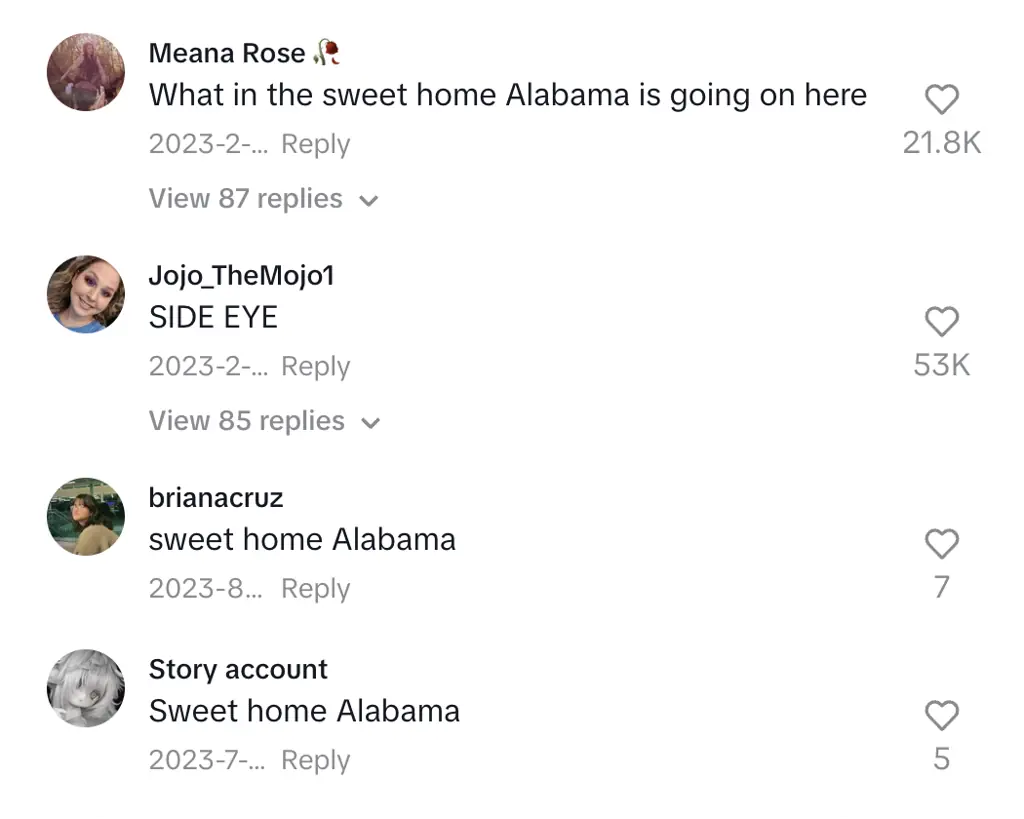1024x819 pixels.
Task: Like Jojo_TheMojo1's SIDE EYE comment
Action: pyautogui.click(x=941, y=322)
